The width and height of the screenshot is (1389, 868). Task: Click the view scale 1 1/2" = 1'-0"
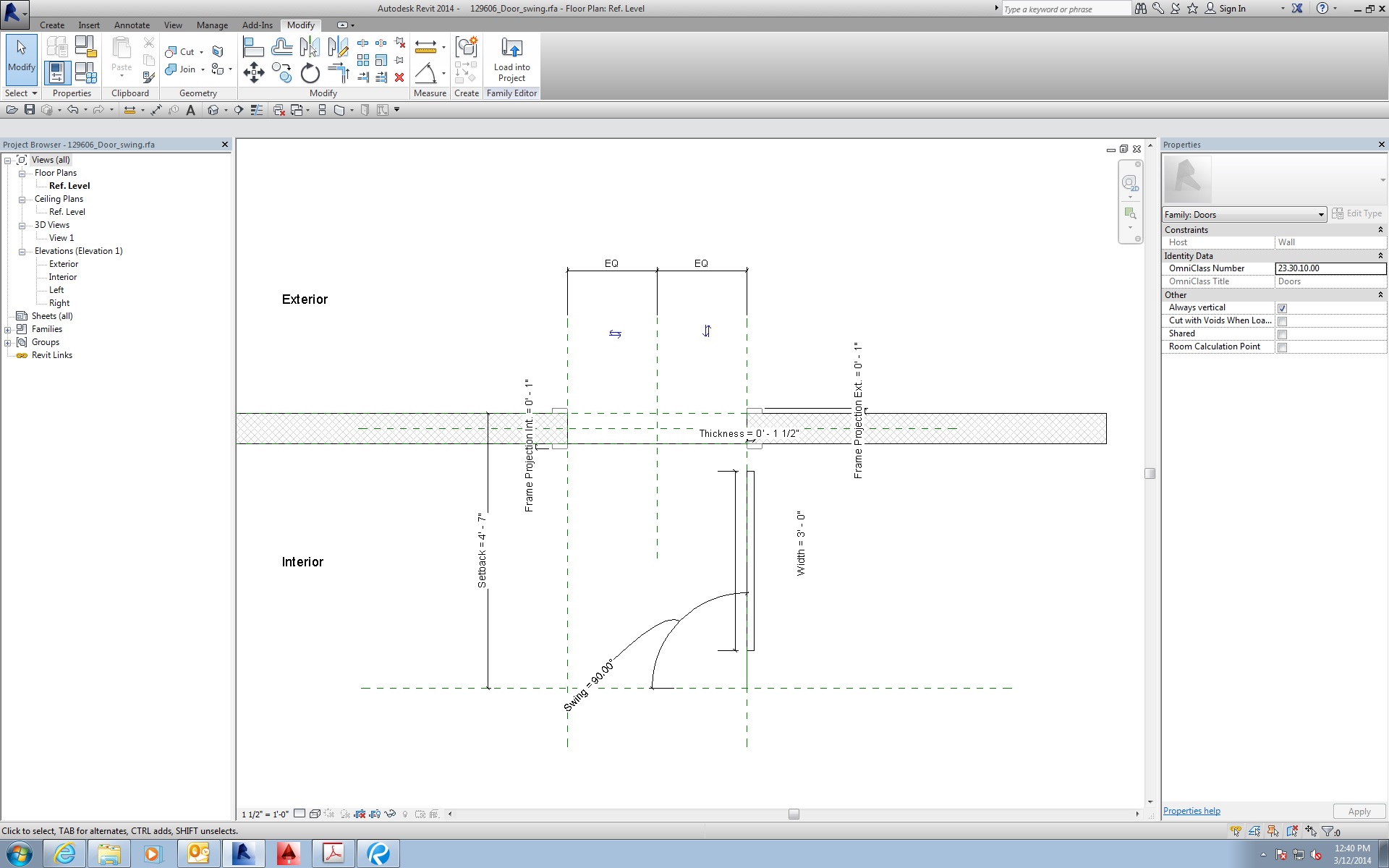coord(265,814)
